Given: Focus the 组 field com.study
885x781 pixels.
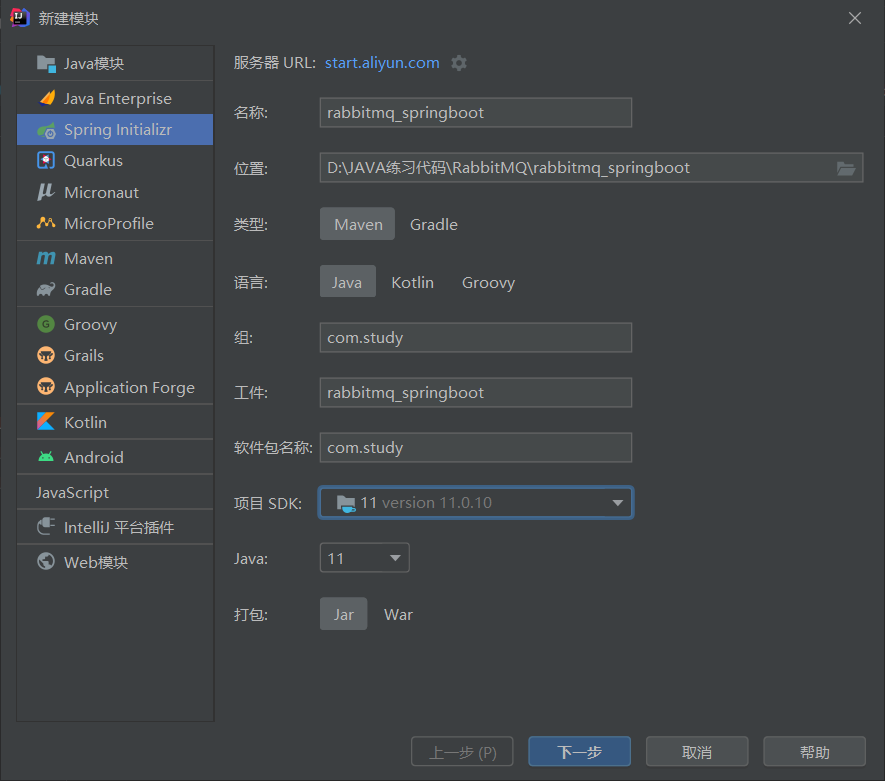Looking at the screenshot, I should coord(476,337).
